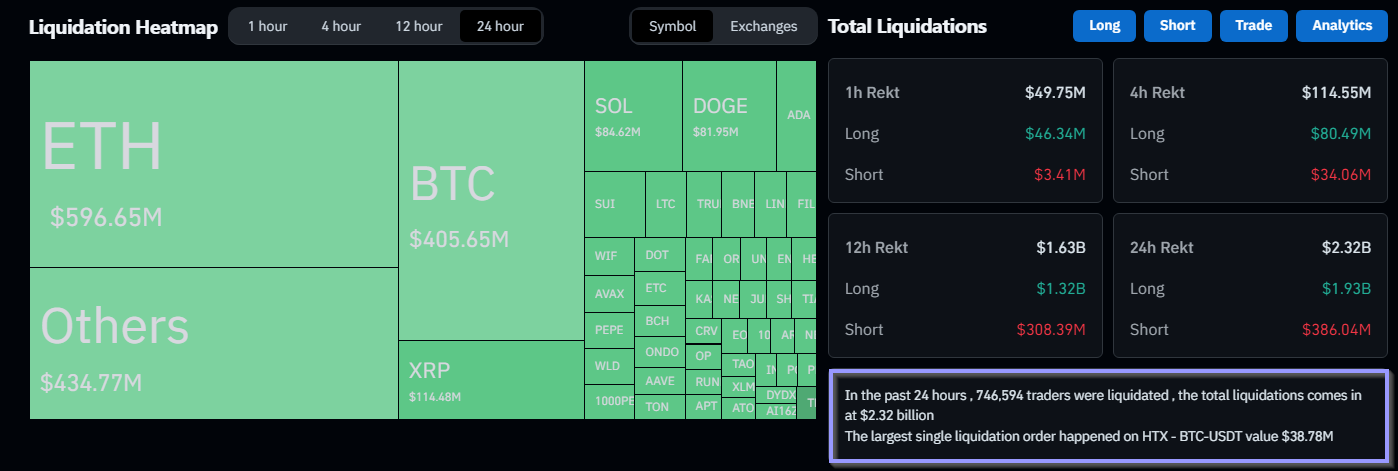
Task: Open the Analytics button
Action: pyautogui.click(x=1342, y=26)
